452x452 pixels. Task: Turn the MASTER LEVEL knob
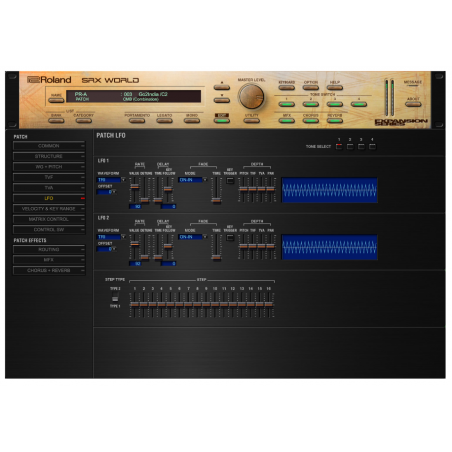pos(251,97)
